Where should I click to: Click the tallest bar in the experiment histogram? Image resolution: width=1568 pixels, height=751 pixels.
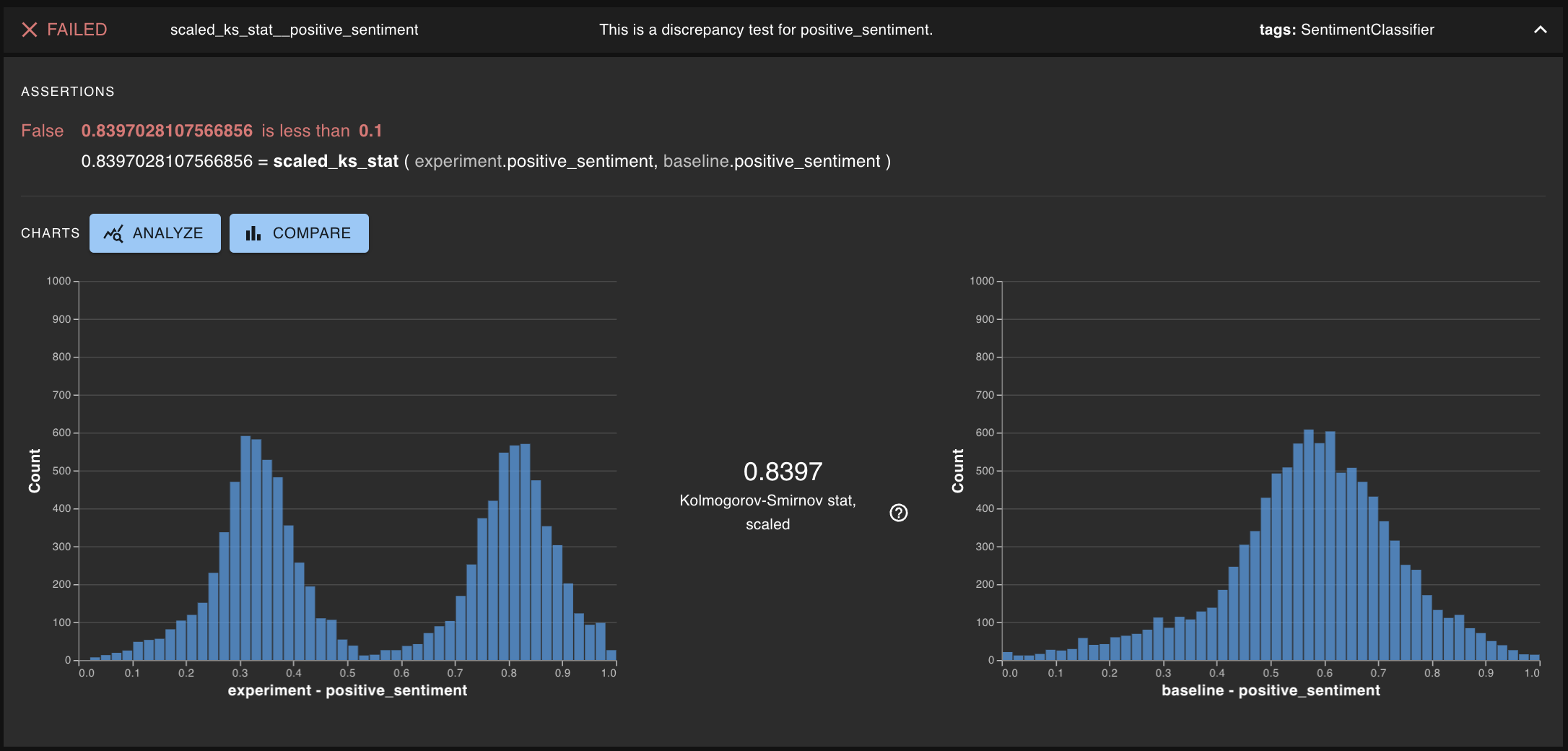[x=245, y=549]
